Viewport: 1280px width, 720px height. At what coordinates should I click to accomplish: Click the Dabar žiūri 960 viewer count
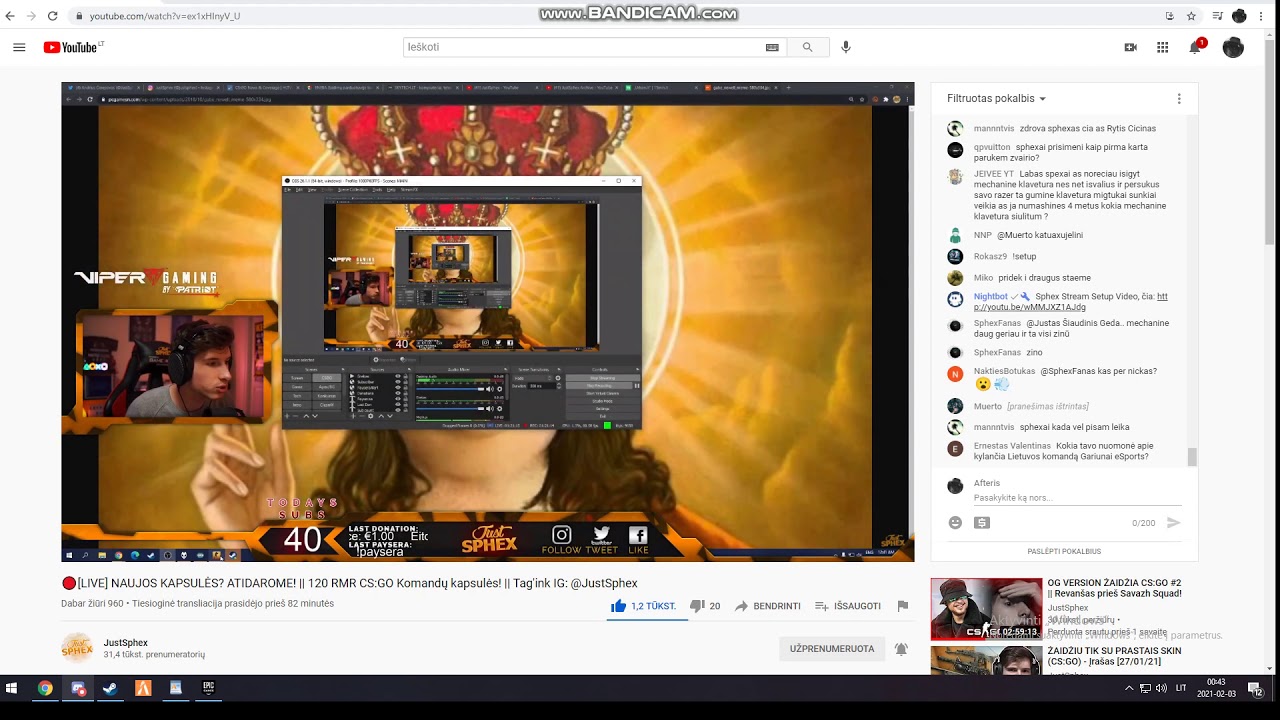click(92, 604)
